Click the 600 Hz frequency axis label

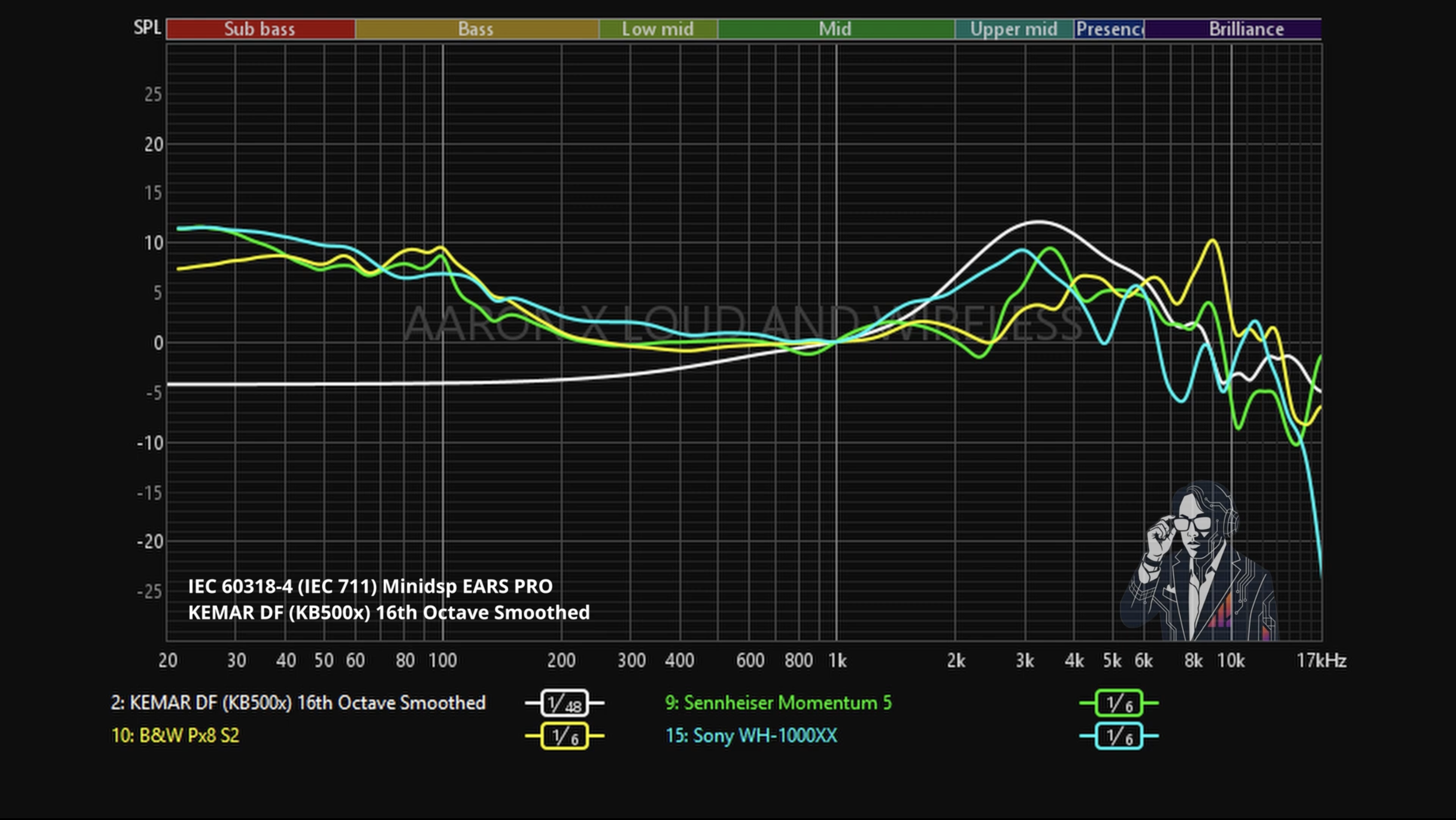click(x=750, y=660)
